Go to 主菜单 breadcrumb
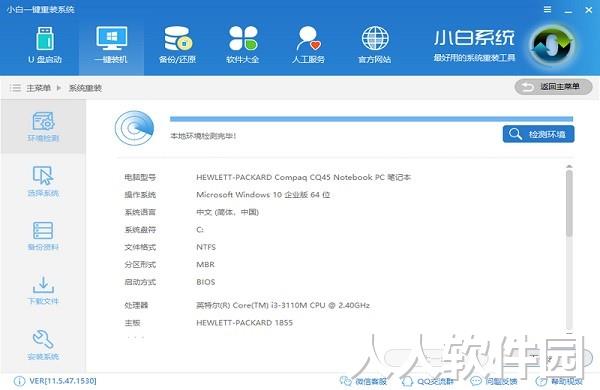This screenshot has width=600, height=390. tap(38, 88)
